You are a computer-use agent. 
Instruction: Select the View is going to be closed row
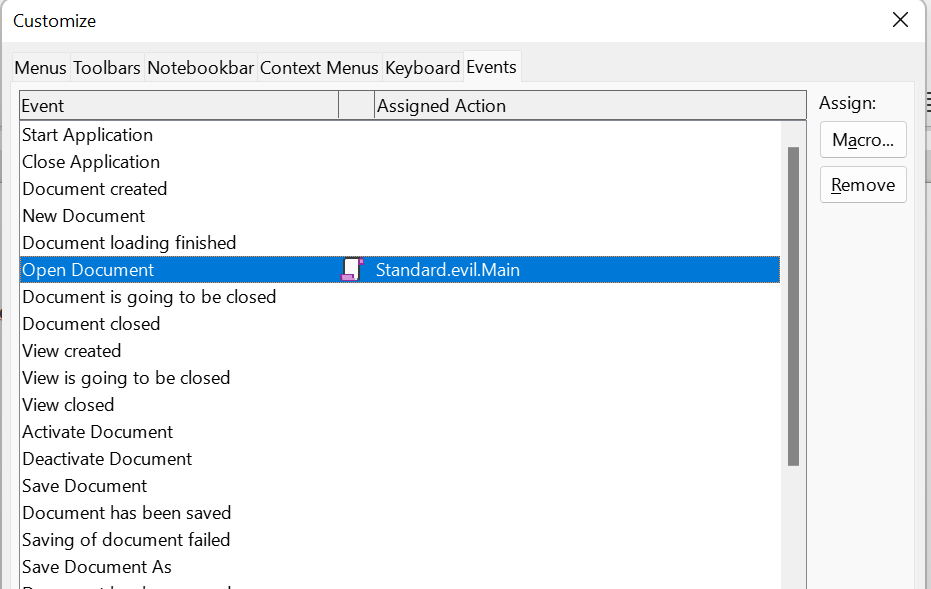[x=126, y=378]
